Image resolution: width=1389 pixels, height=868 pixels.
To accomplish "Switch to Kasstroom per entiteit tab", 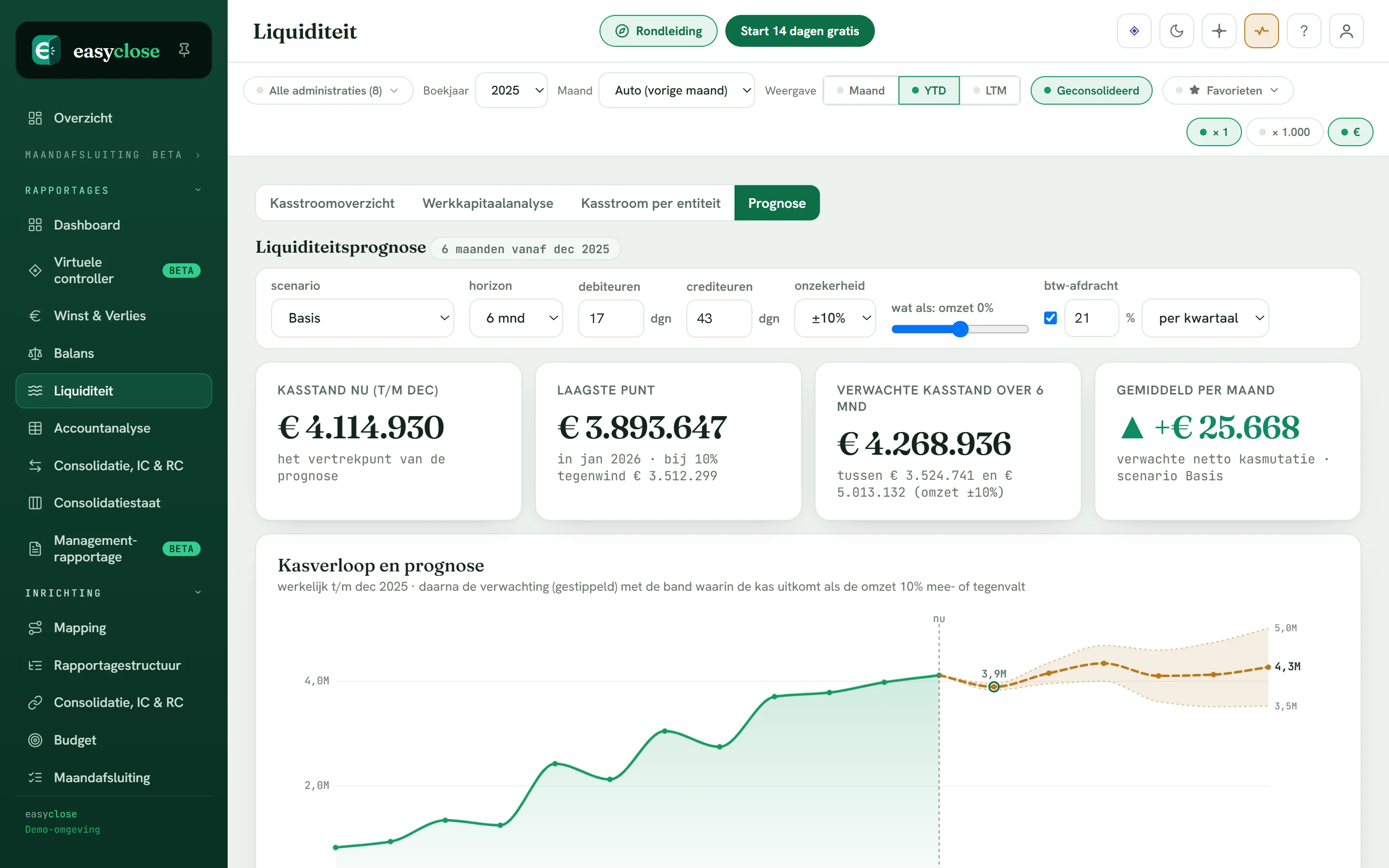I will [650, 203].
